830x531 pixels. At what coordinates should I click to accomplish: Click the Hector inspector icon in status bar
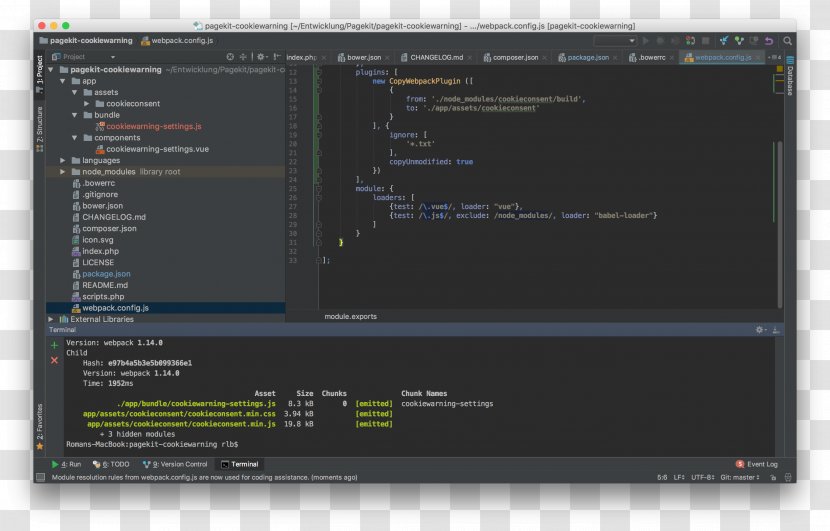788,478
